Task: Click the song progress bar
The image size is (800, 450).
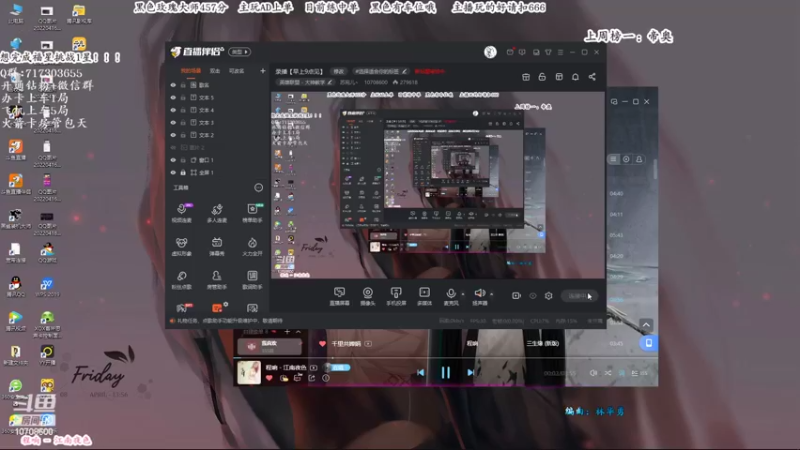Action: (x=443, y=358)
